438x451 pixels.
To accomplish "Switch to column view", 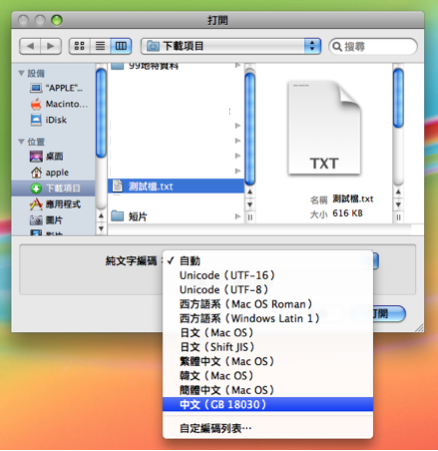I will pyautogui.click(x=121, y=46).
